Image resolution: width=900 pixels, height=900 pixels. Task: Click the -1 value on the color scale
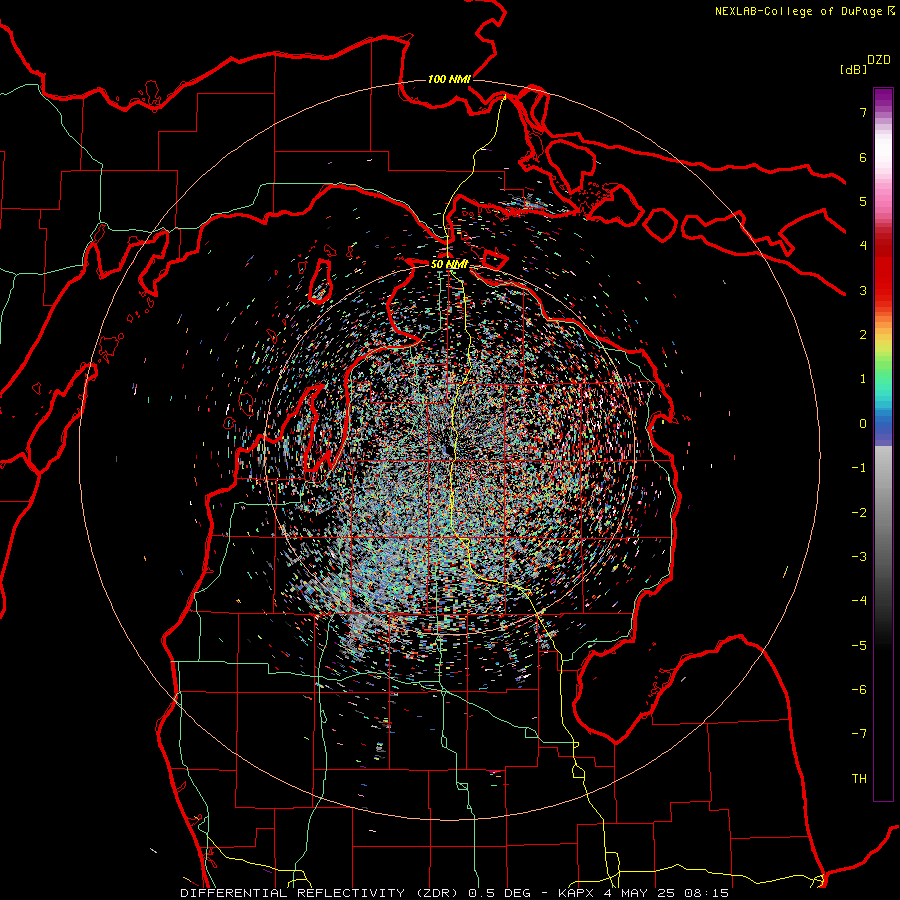click(859, 468)
